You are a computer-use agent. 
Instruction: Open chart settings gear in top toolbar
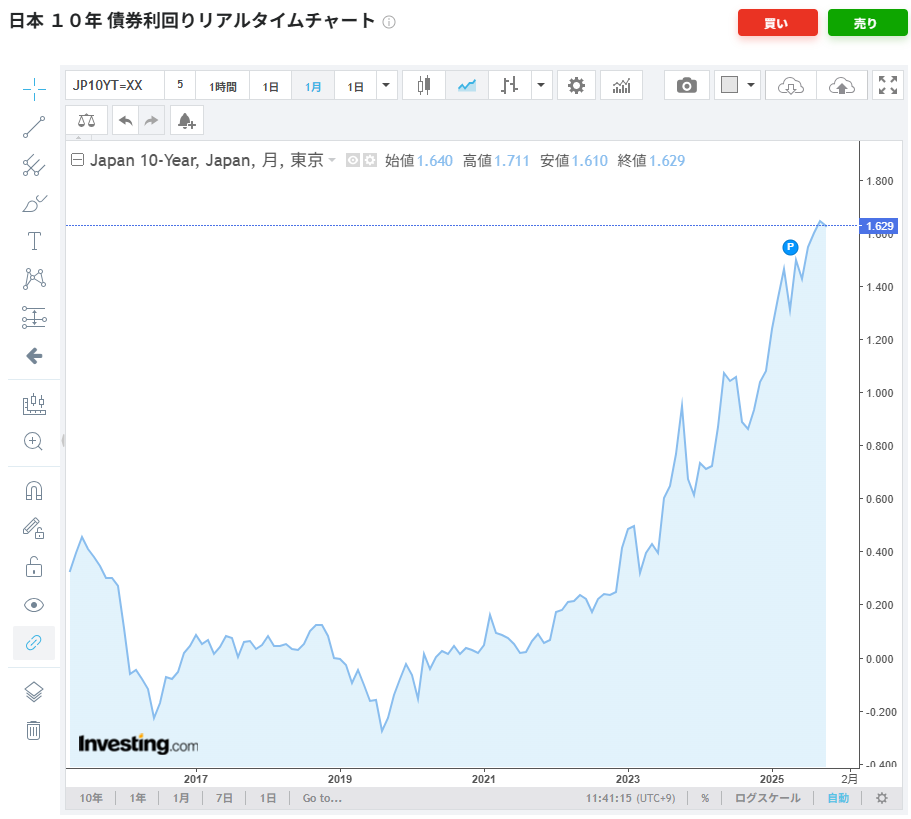pos(576,86)
